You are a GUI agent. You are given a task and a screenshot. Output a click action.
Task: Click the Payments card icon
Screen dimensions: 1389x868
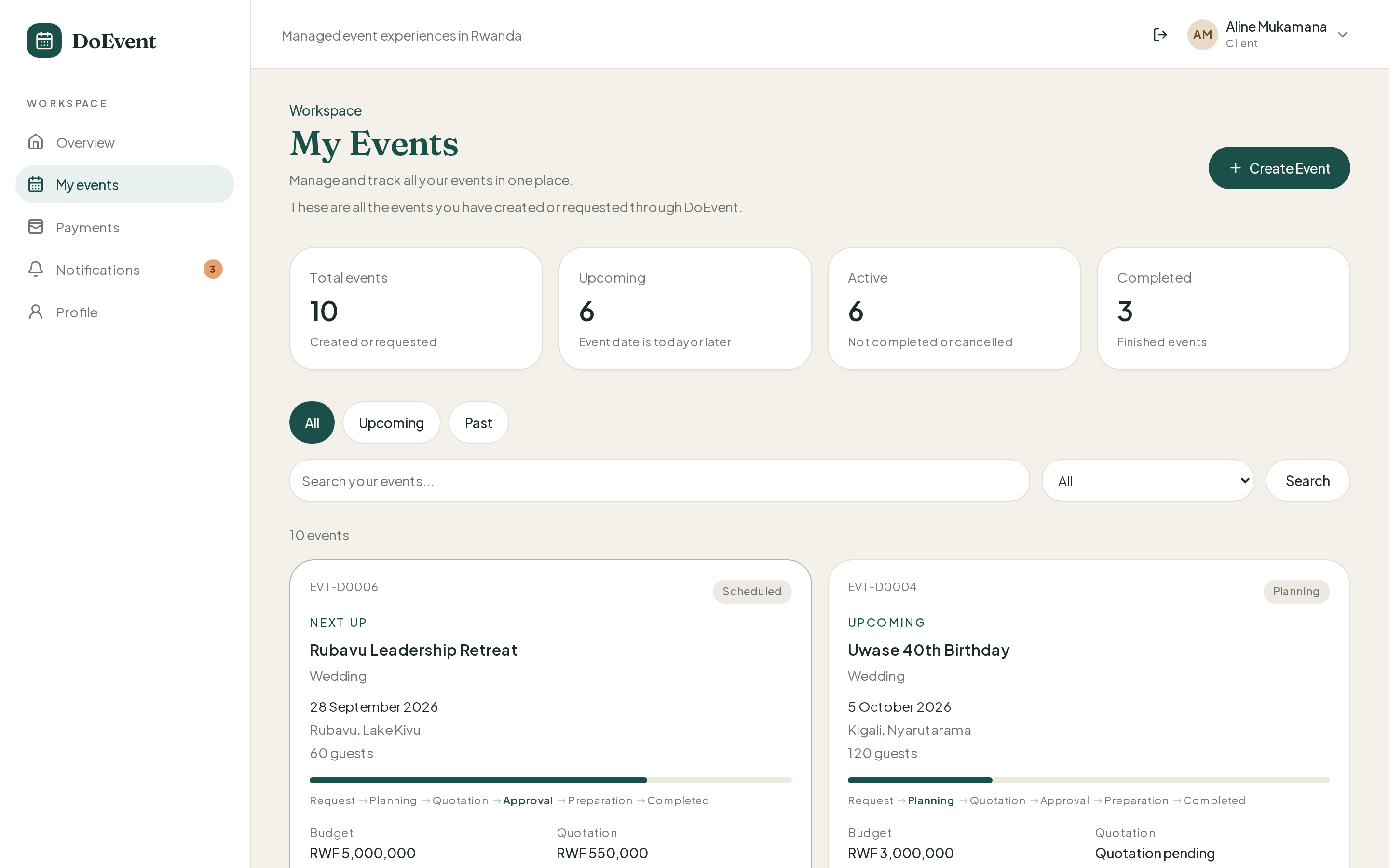pos(36,227)
